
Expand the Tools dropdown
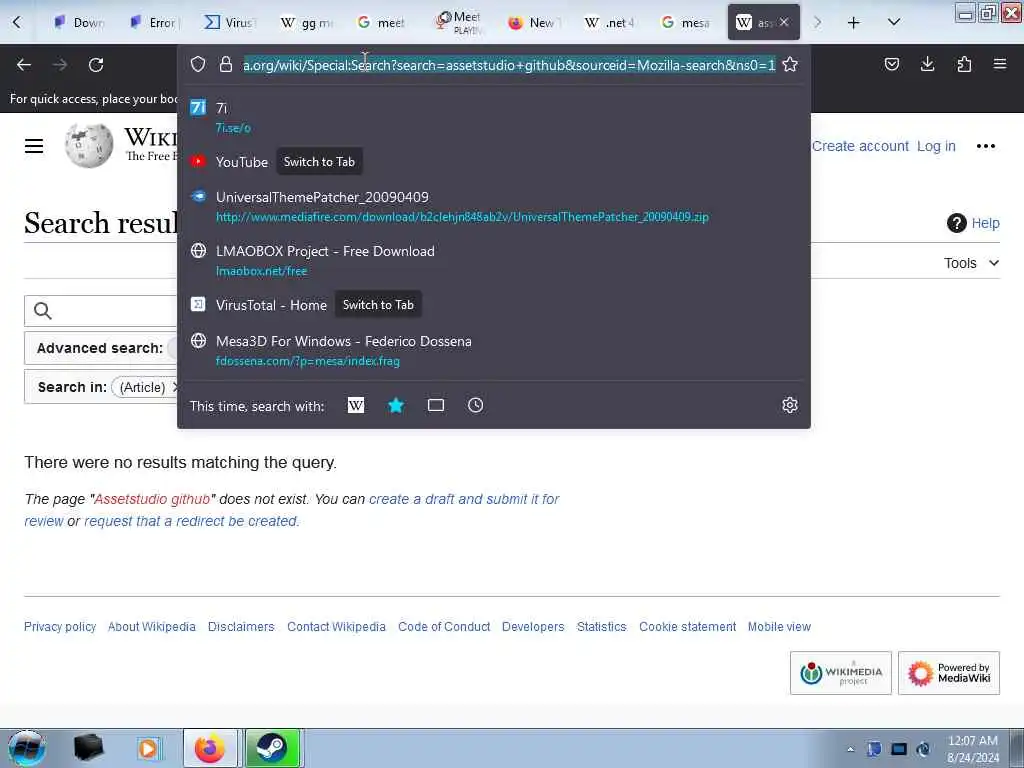coord(971,263)
